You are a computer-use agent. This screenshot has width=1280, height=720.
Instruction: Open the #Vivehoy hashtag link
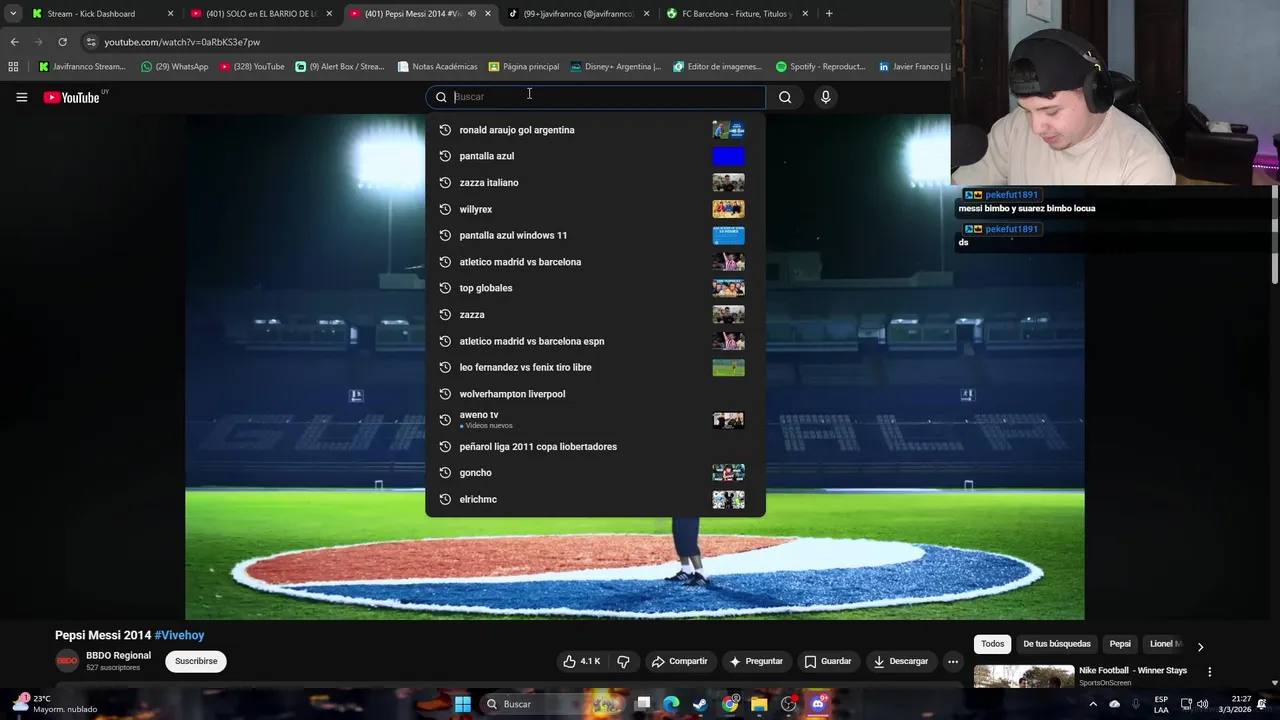(180, 635)
